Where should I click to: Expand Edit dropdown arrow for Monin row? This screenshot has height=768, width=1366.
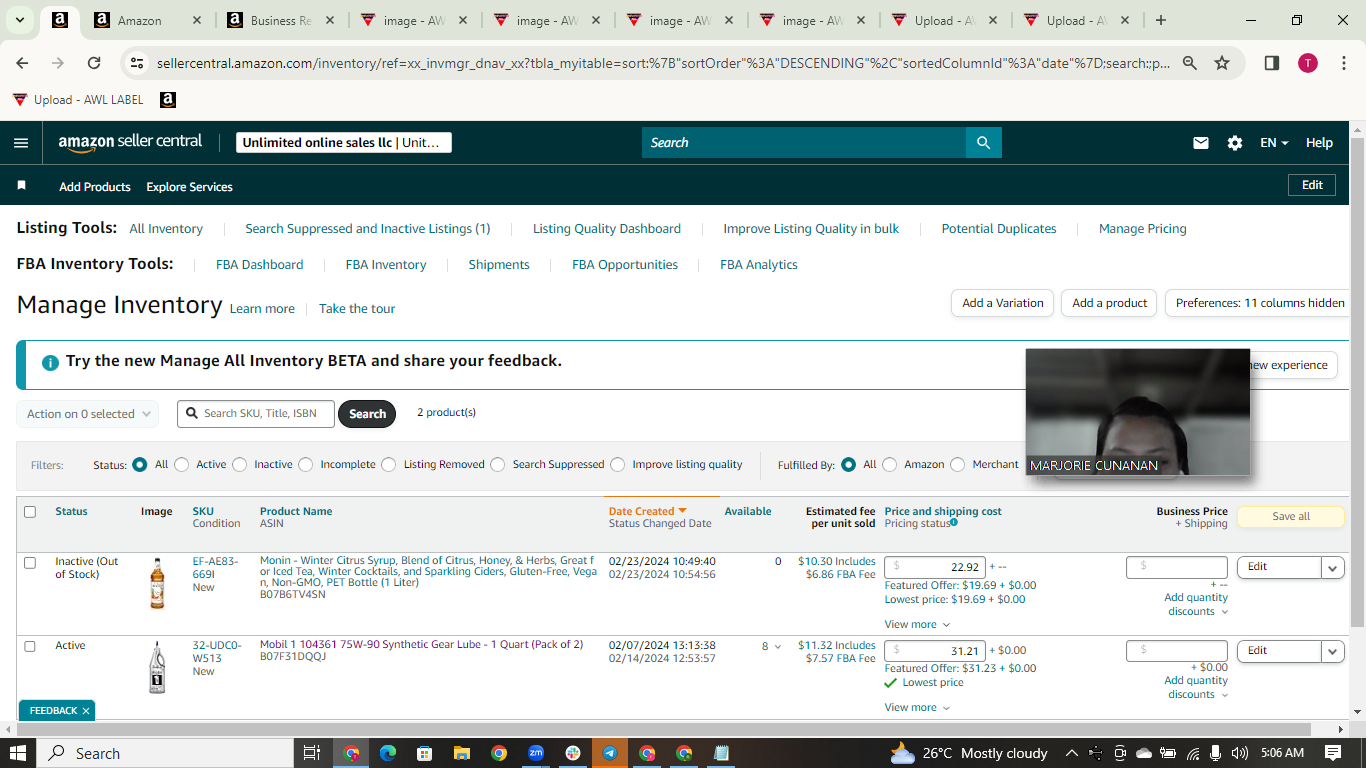(x=1333, y=568)
